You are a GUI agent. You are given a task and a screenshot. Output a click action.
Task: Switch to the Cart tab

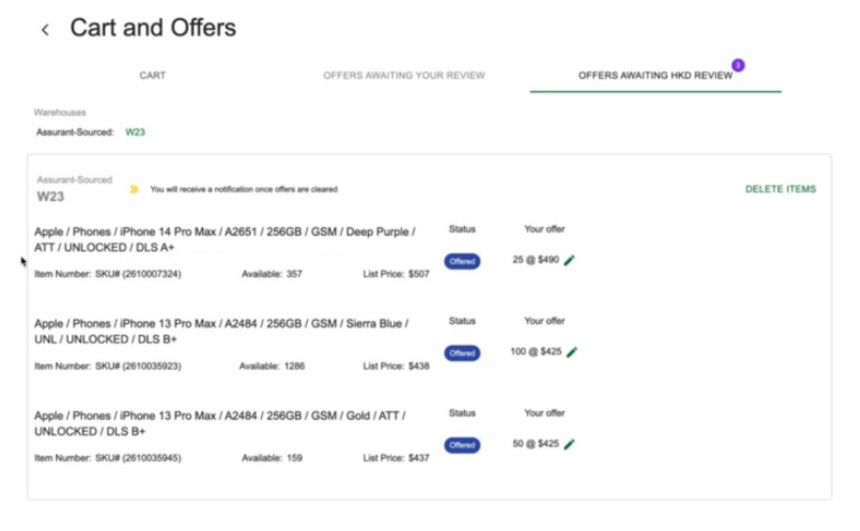152,75
